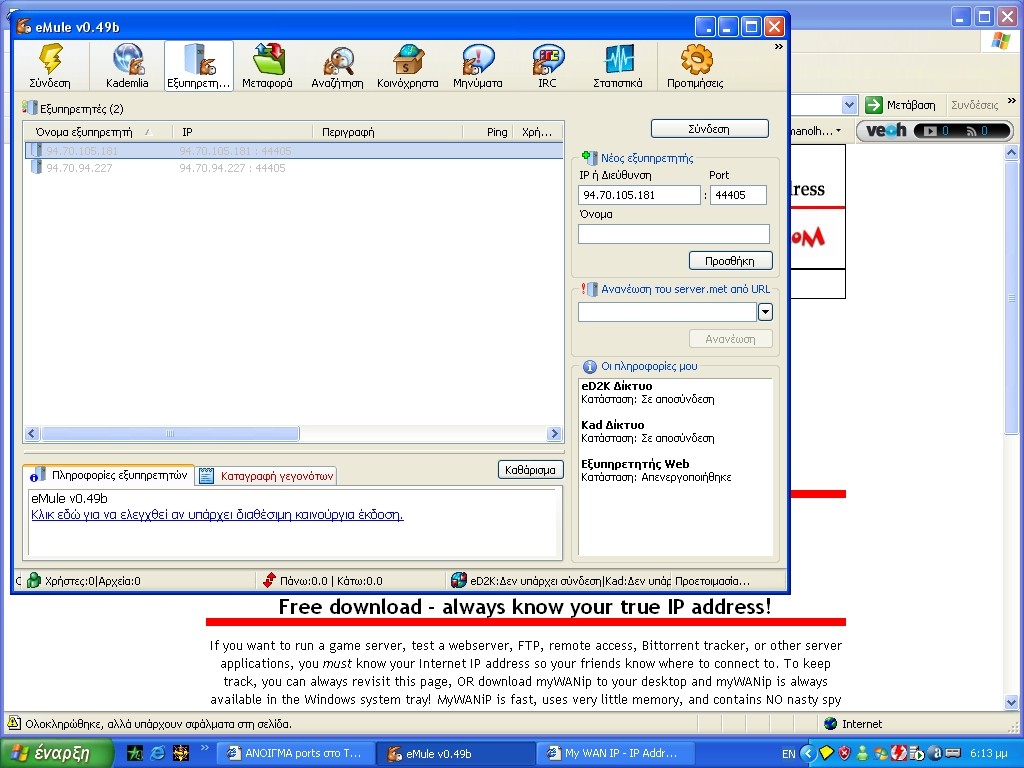Click server list horizontal scroll left arrow

32,433
